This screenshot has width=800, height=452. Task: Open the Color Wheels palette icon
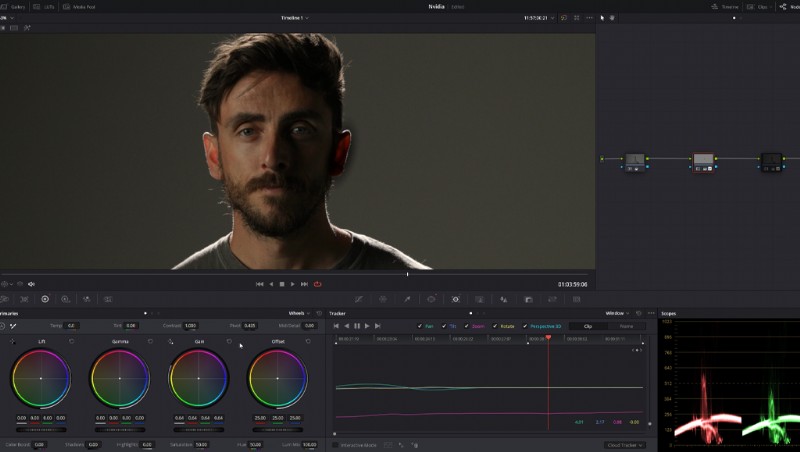[45, 299]
